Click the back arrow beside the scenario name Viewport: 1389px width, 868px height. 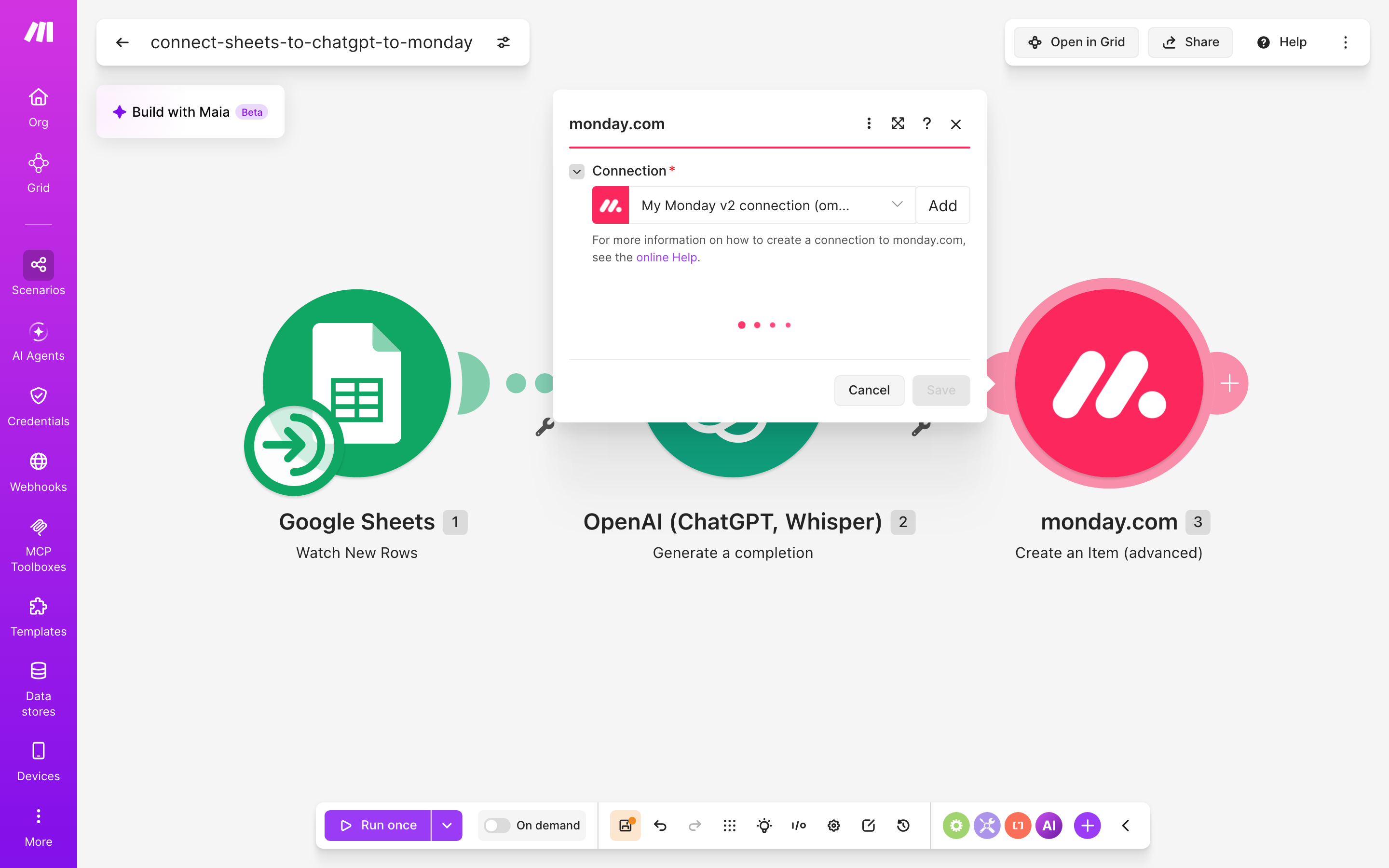122,42
